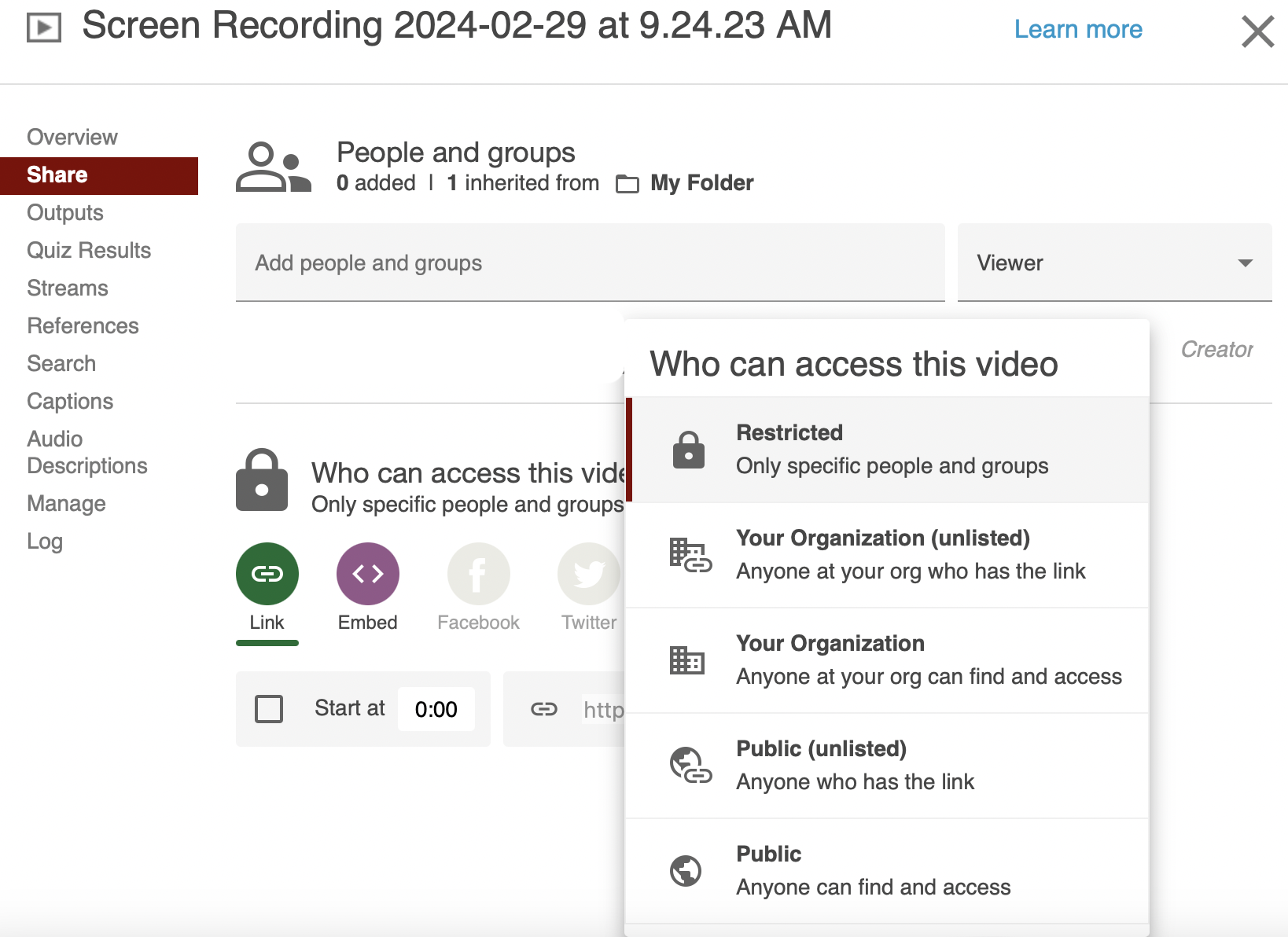Click the Facebook share icon
This screenshot has width=1288, height=937.
click(x=478, y=574)
